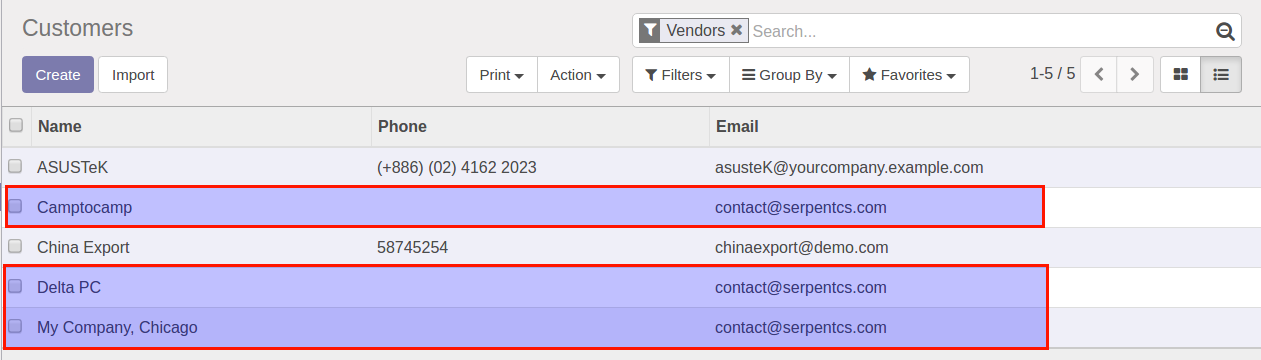
Task: Switch to list view
Action: [x=1221, y=74]
